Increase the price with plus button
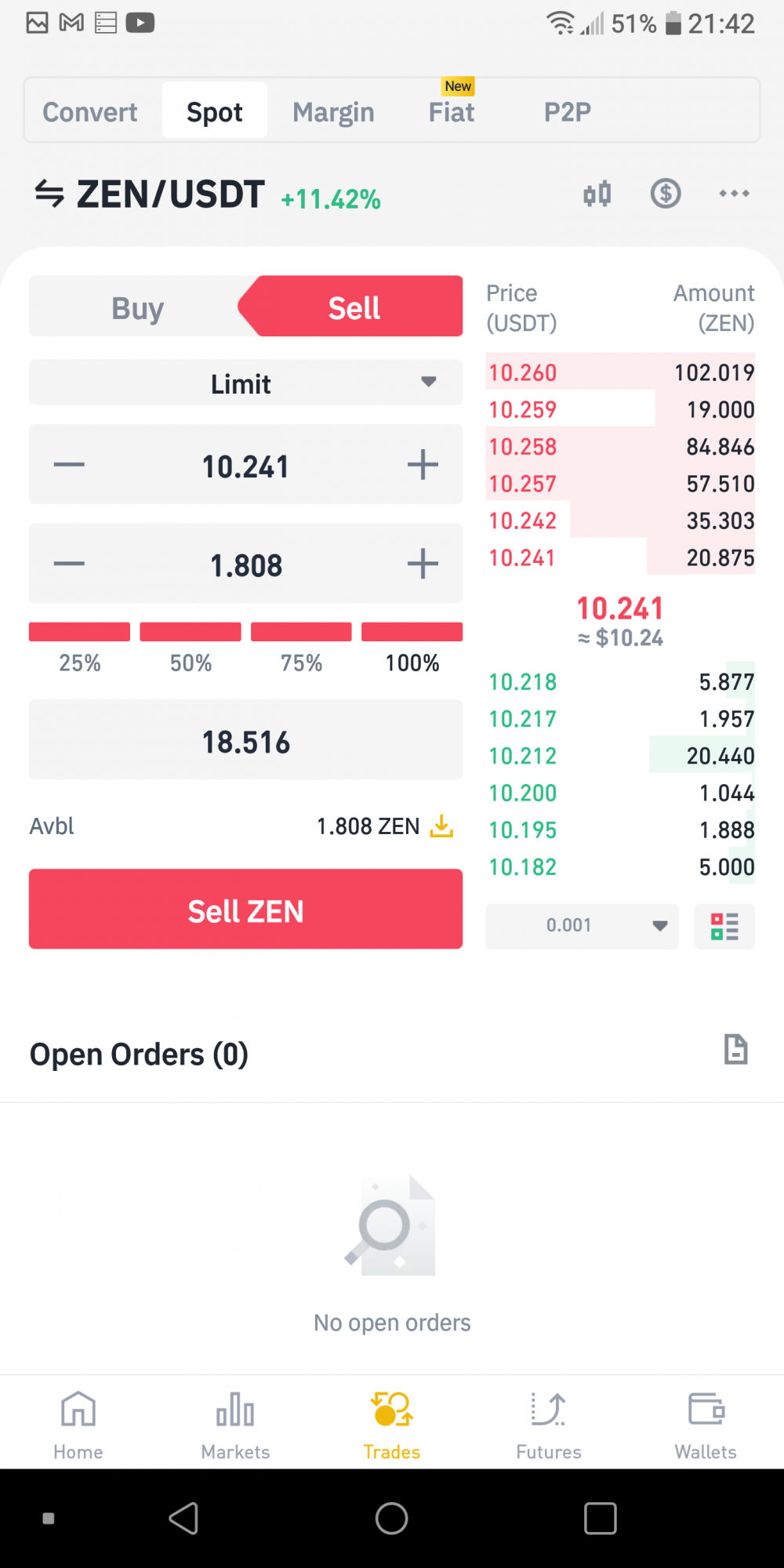 (423, 465)
